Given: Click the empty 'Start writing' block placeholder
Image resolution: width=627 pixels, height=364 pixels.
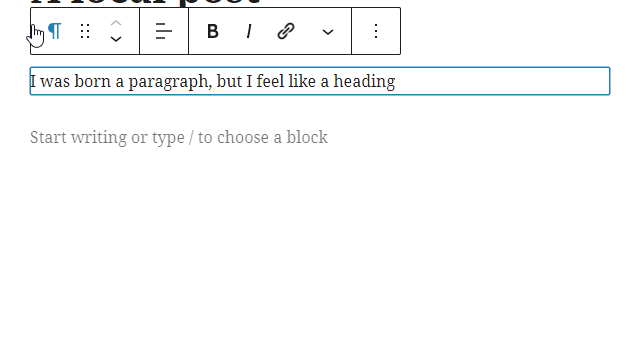Looking at the screenshot, I should (179, 138).
